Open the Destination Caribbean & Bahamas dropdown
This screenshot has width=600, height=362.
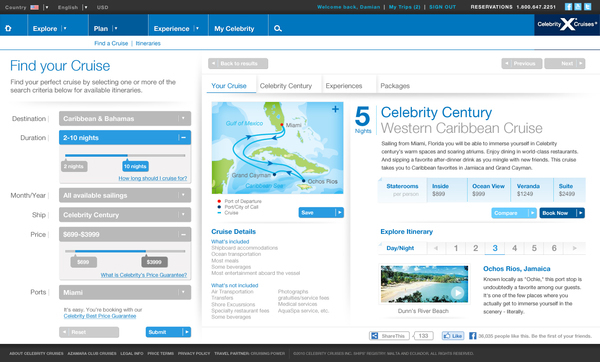[125, 118]
